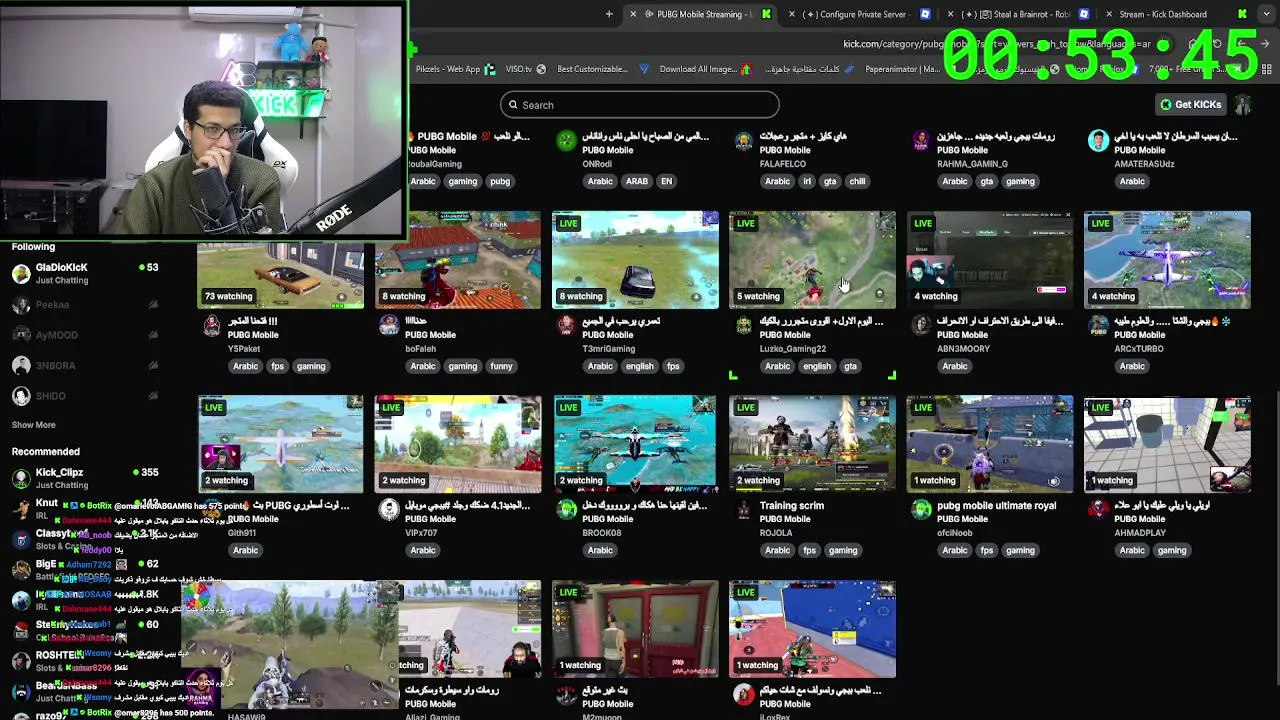Open the profile avatar menu
This screenshot has width=1280, height=720.
[x=1242, y=104]
